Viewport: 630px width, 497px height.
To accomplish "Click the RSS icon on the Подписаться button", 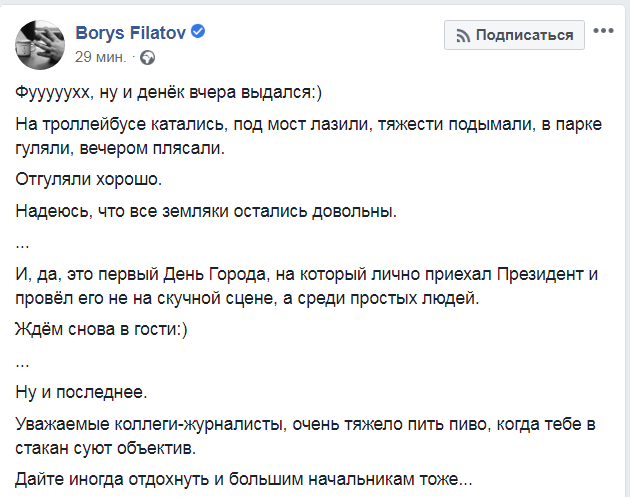I will [x=462, y=35].
